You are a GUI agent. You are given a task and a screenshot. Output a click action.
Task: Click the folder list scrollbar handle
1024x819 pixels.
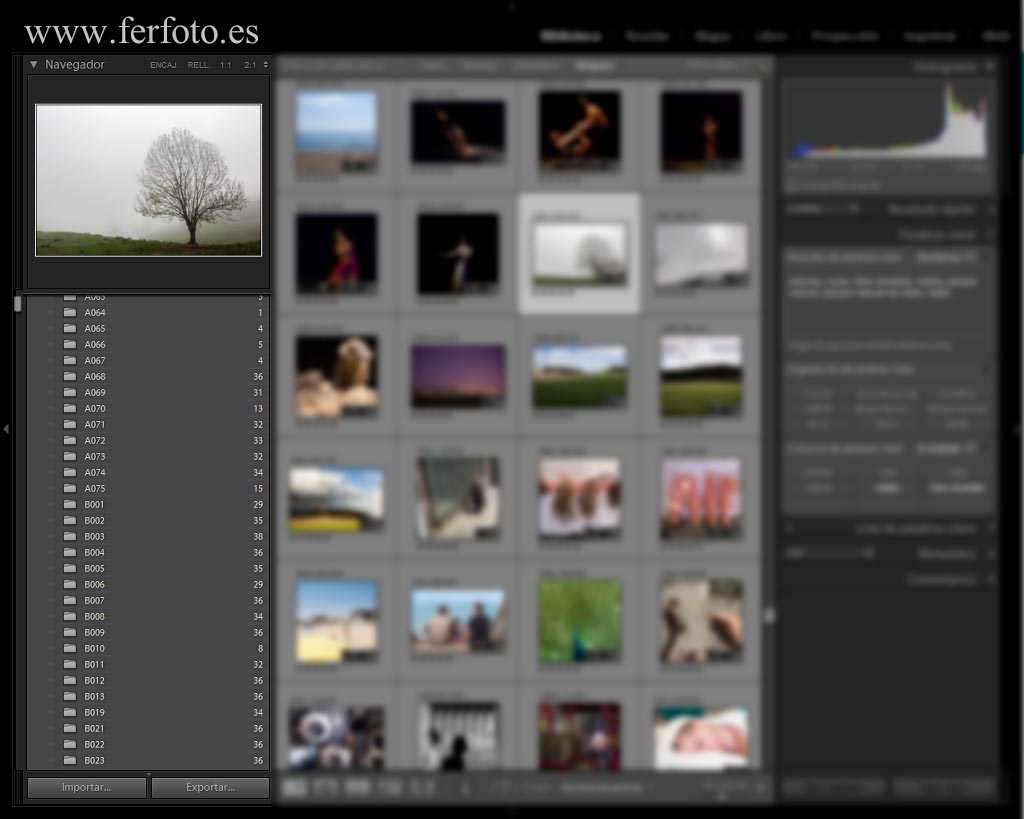[18, 304]
